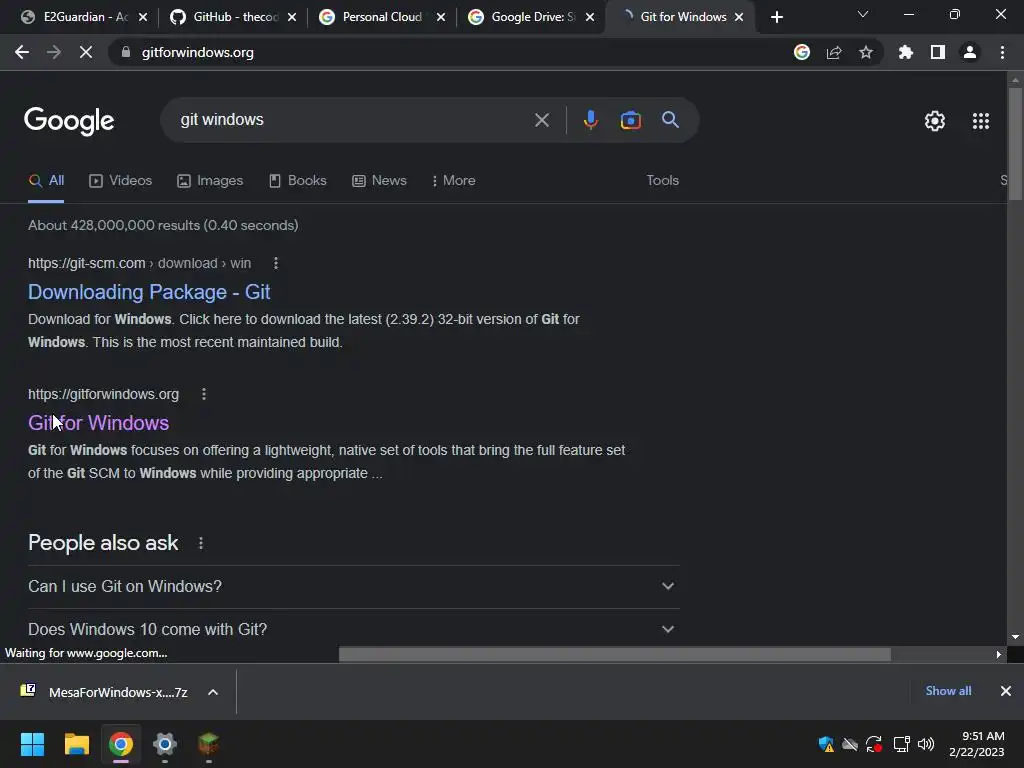The image size is (1024, 768).
Task: Click the share page icon
Action: [834, 52]
